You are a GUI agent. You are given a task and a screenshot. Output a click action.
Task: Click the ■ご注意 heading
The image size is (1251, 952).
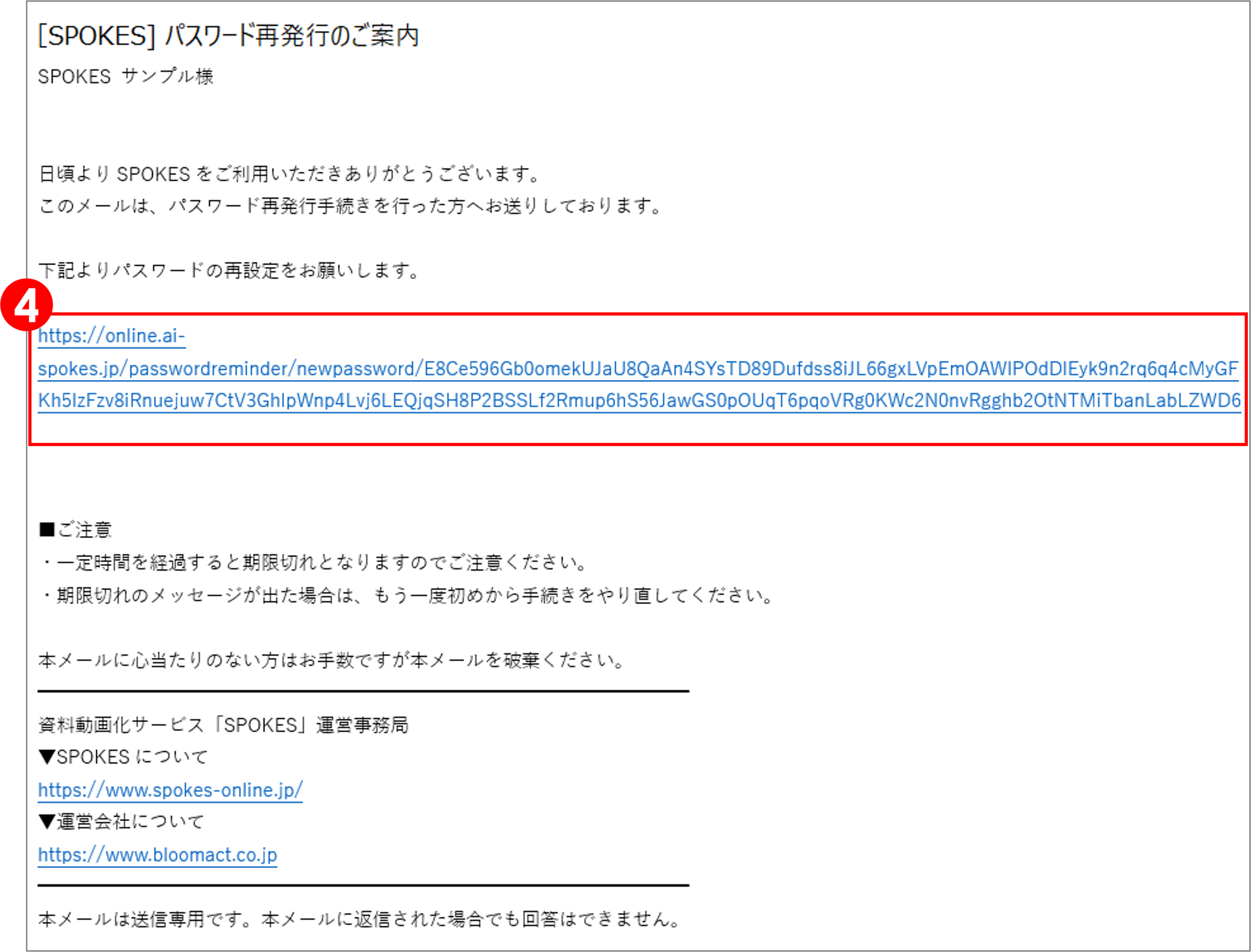(x=75, y=530)
